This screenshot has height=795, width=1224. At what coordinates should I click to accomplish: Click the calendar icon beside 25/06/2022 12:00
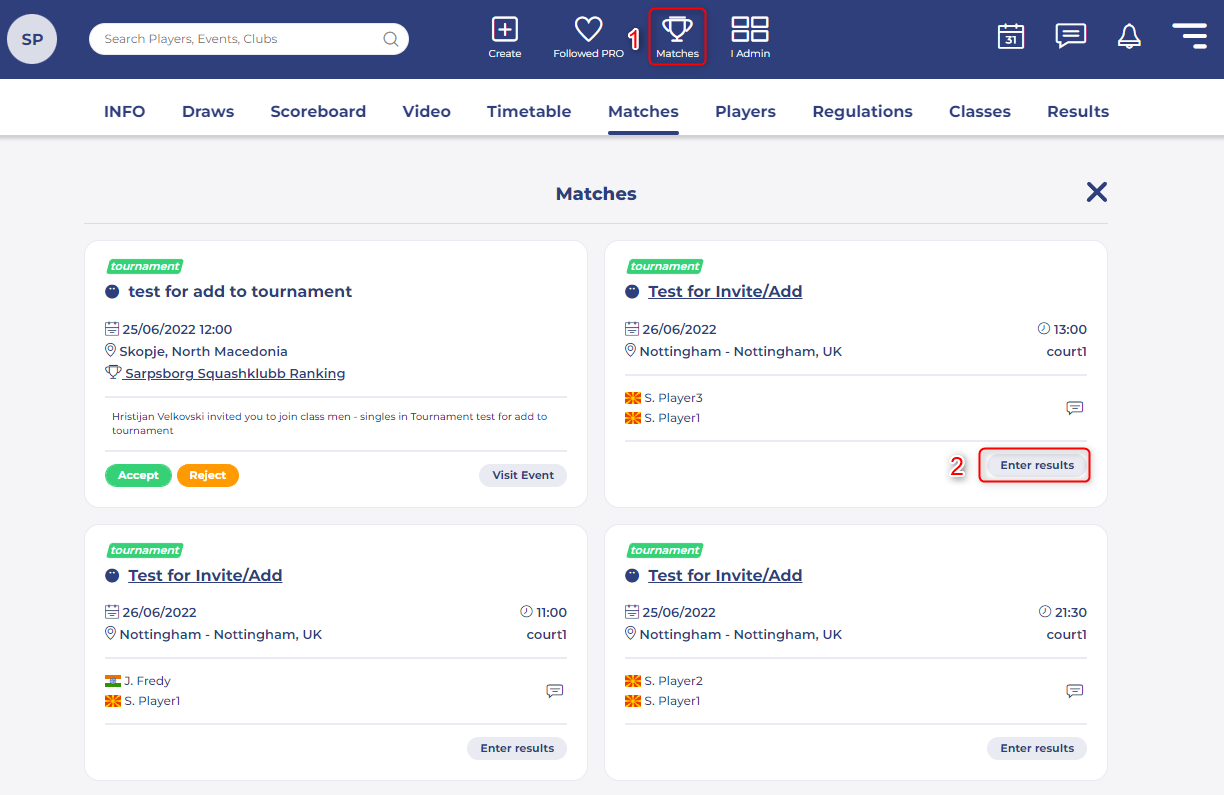(x=112, y=329)
